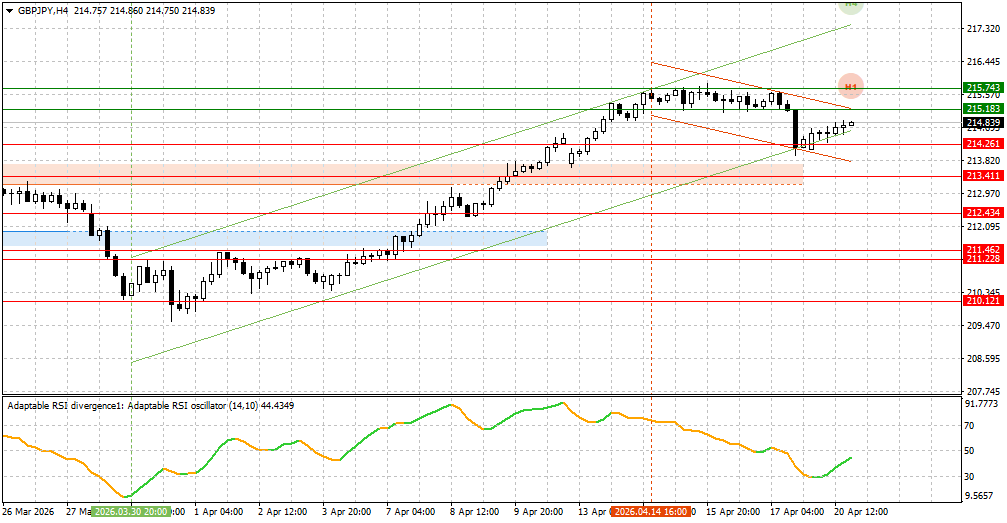Click the current price label 214.839

[983, 123]
